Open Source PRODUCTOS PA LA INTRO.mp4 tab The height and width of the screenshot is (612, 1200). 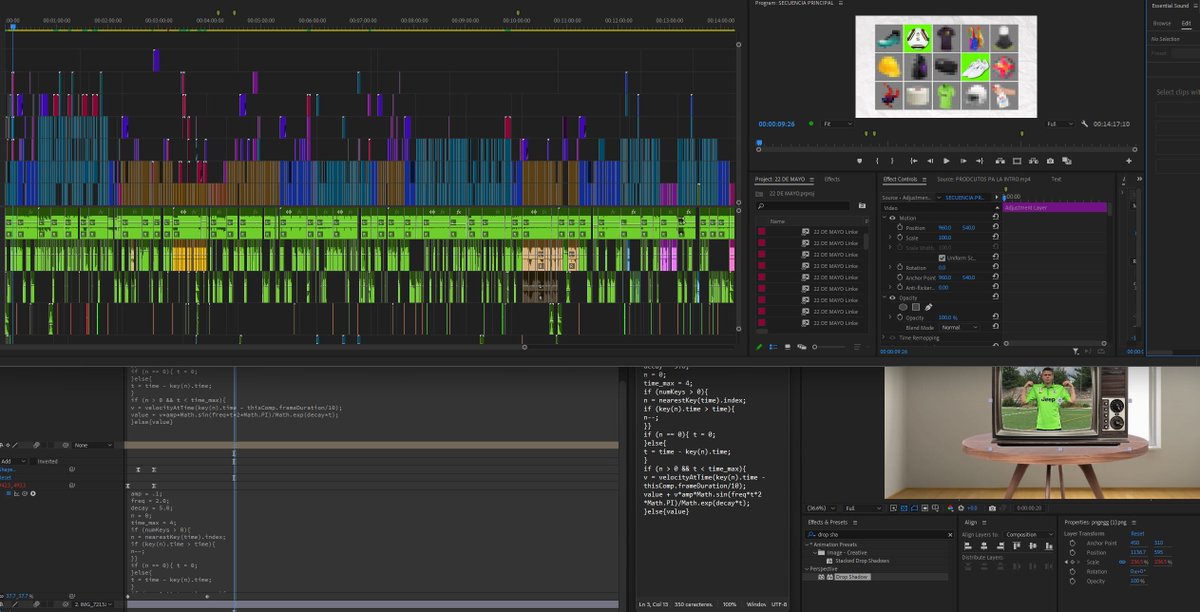[x=984, y=179]
